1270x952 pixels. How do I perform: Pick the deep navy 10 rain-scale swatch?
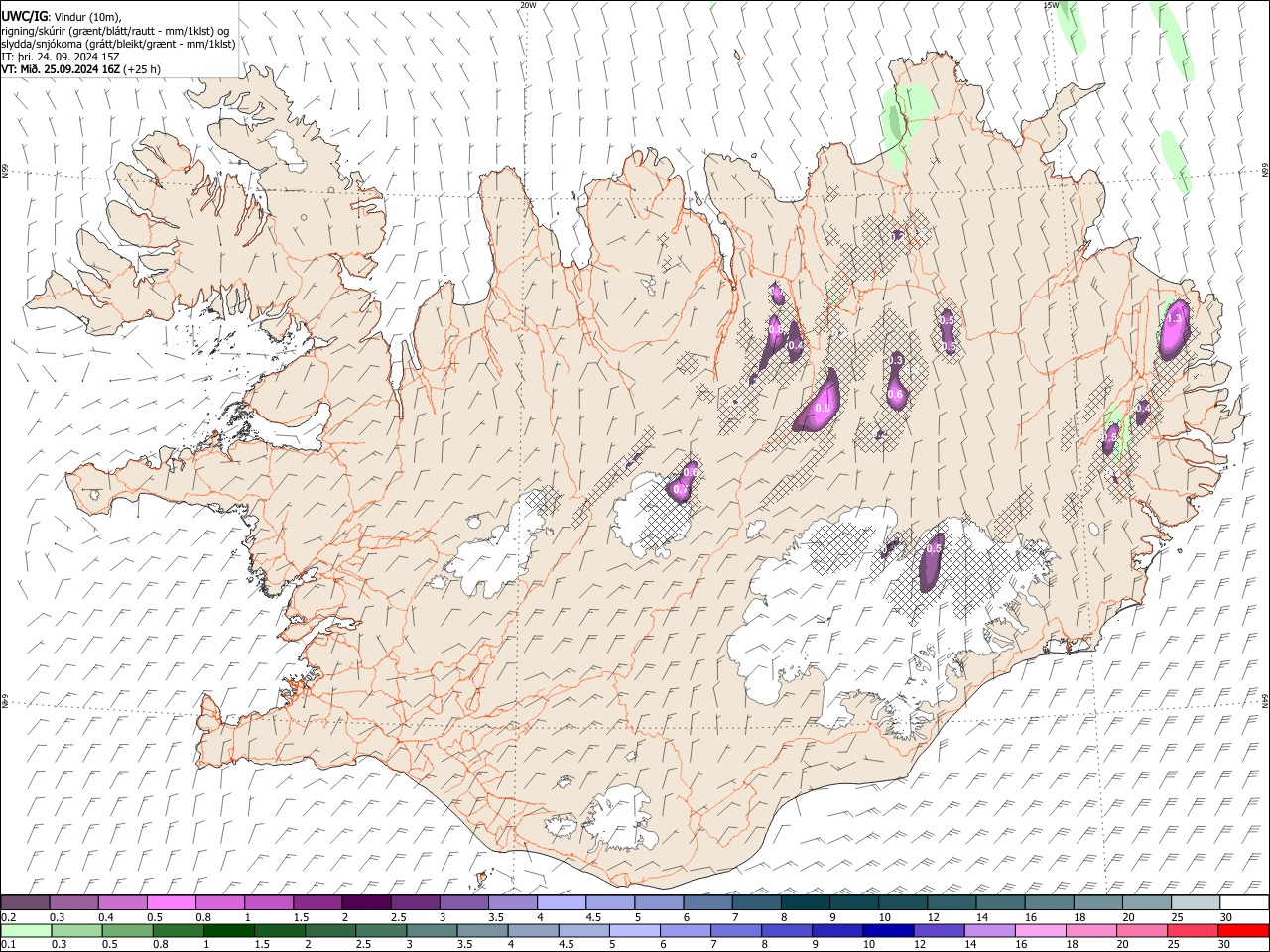tap(887, 930)
